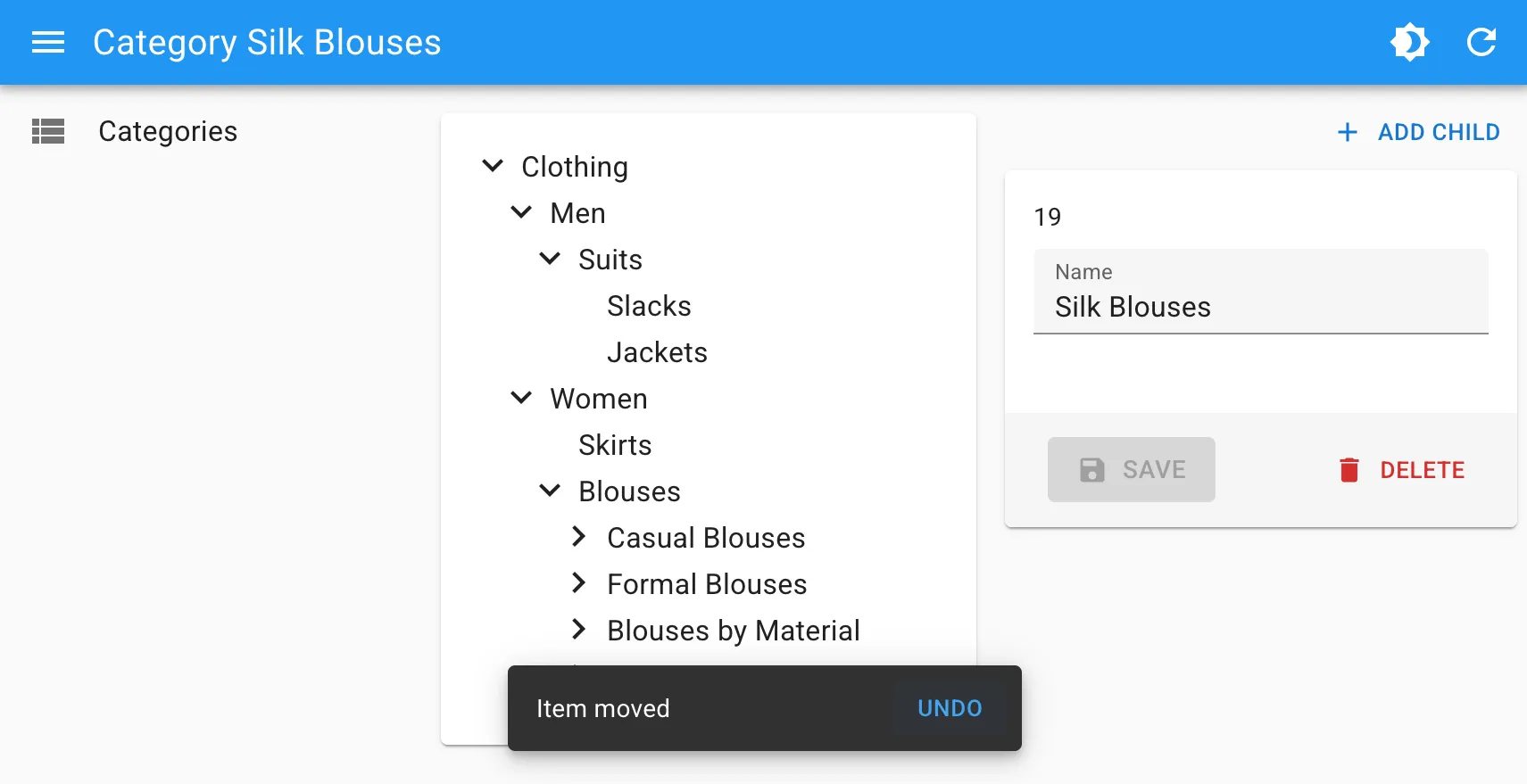Expand the Formal Blouses node
Screen dimensions: 1527x784
(578, 583)
